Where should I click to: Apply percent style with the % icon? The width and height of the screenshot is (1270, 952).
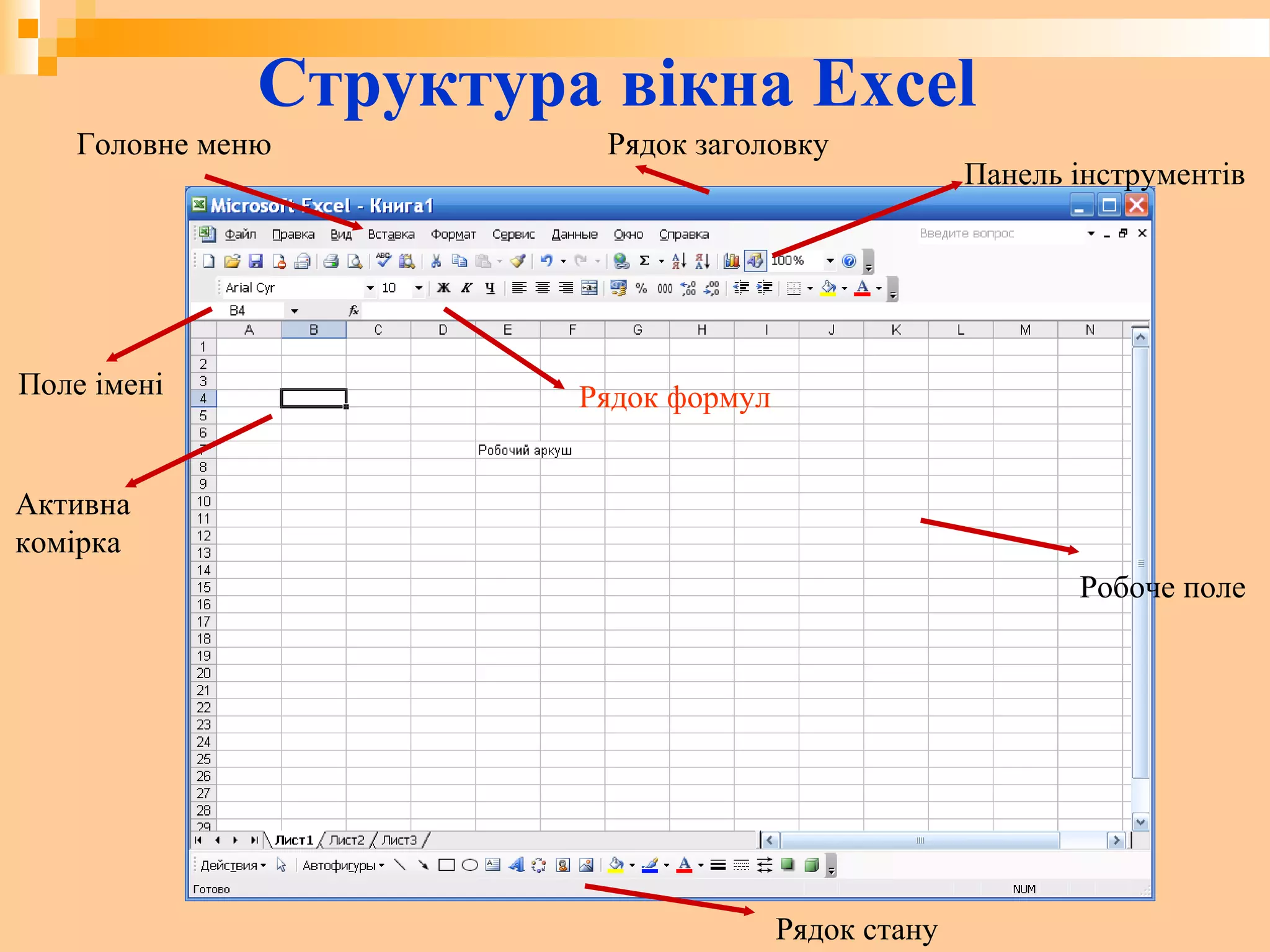[x=641, y=288]
